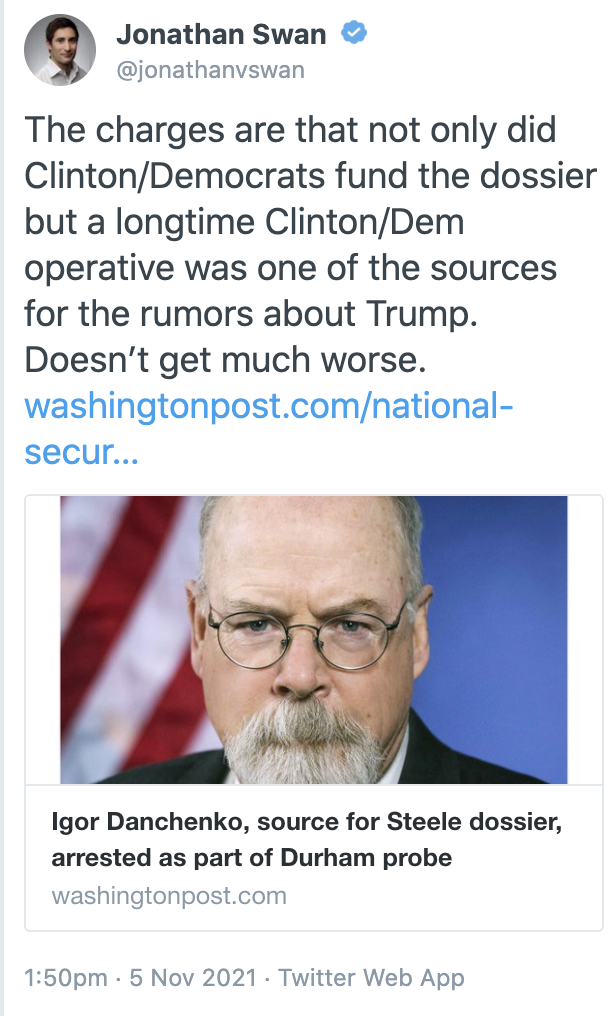Click the blue verified badge
The image size is (616, 1016).
[x=353, y=34]
